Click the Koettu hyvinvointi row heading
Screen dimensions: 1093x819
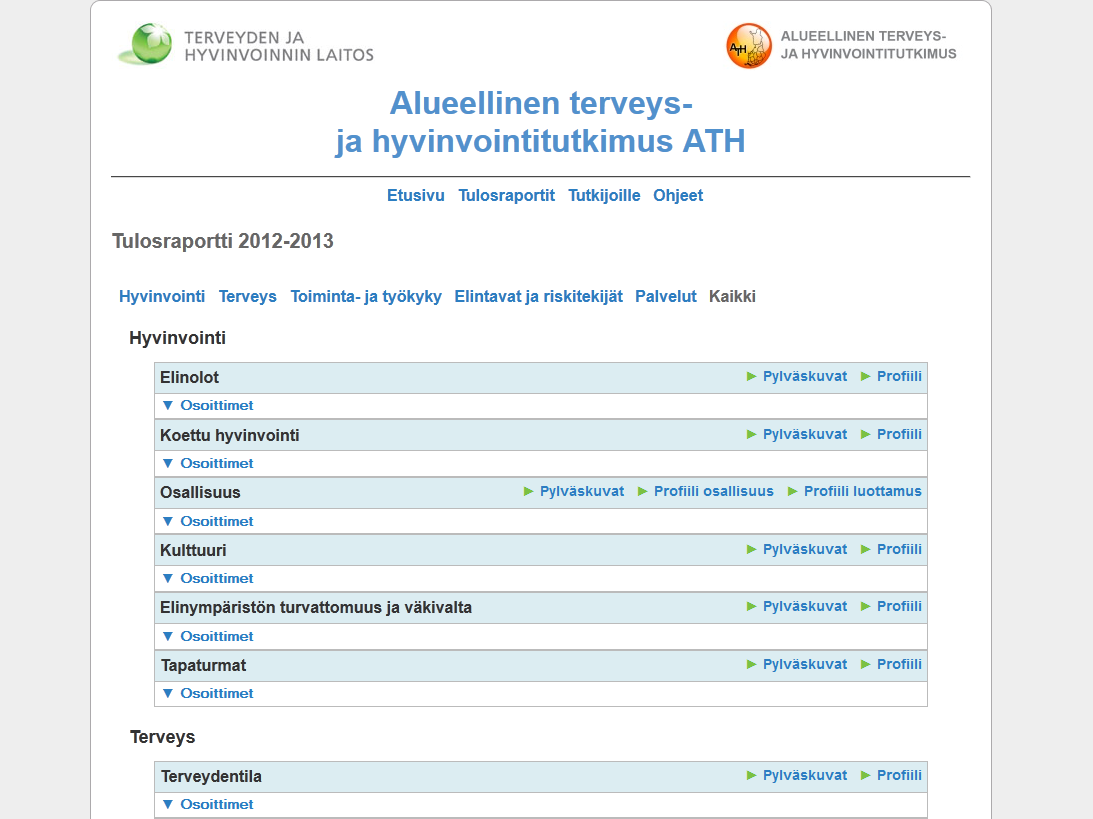(x=230, y=436)
